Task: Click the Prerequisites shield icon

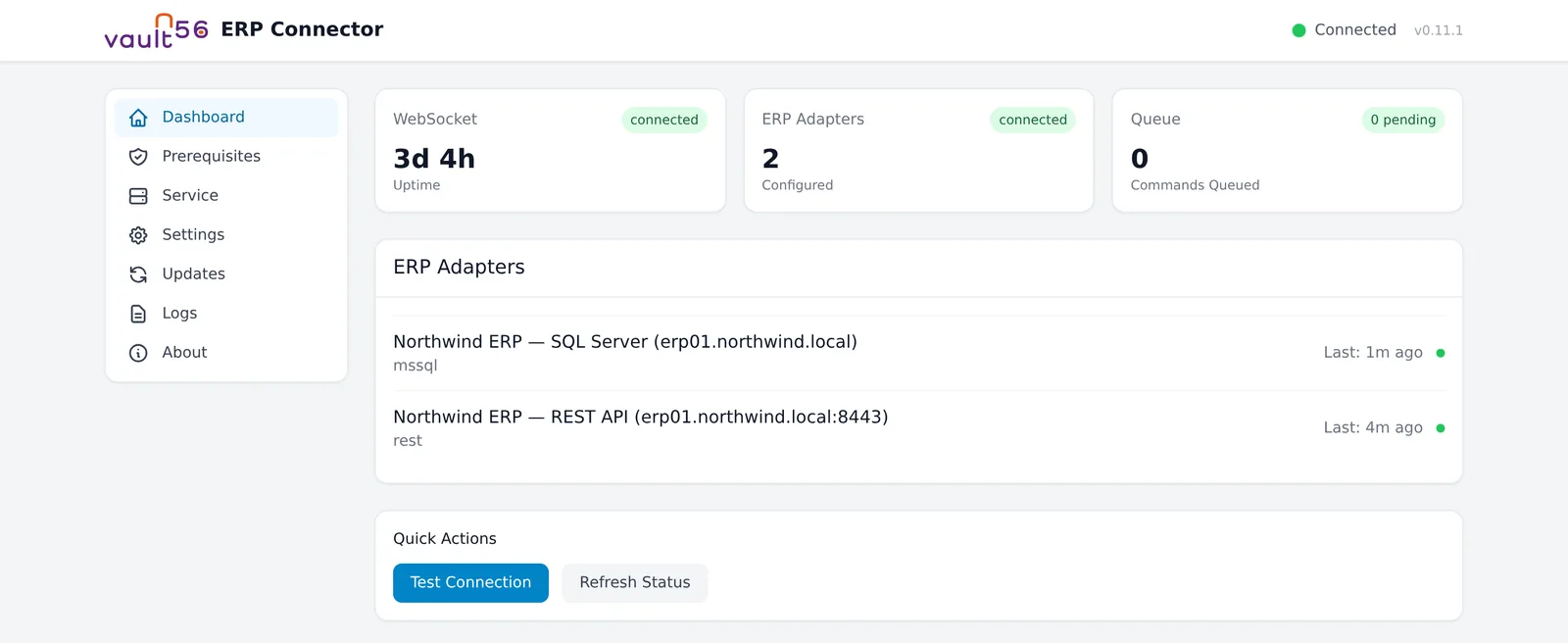Action: pos(138,157)
